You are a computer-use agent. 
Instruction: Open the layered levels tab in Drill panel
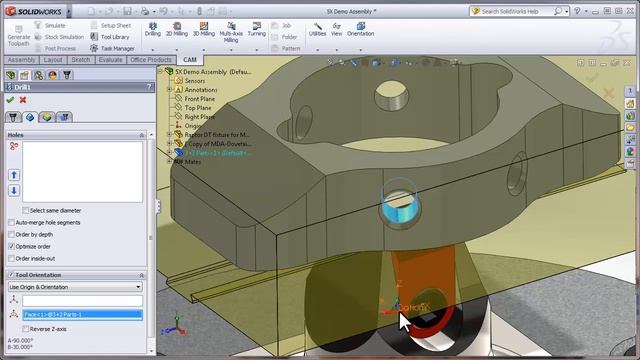(x=47, y=117)
